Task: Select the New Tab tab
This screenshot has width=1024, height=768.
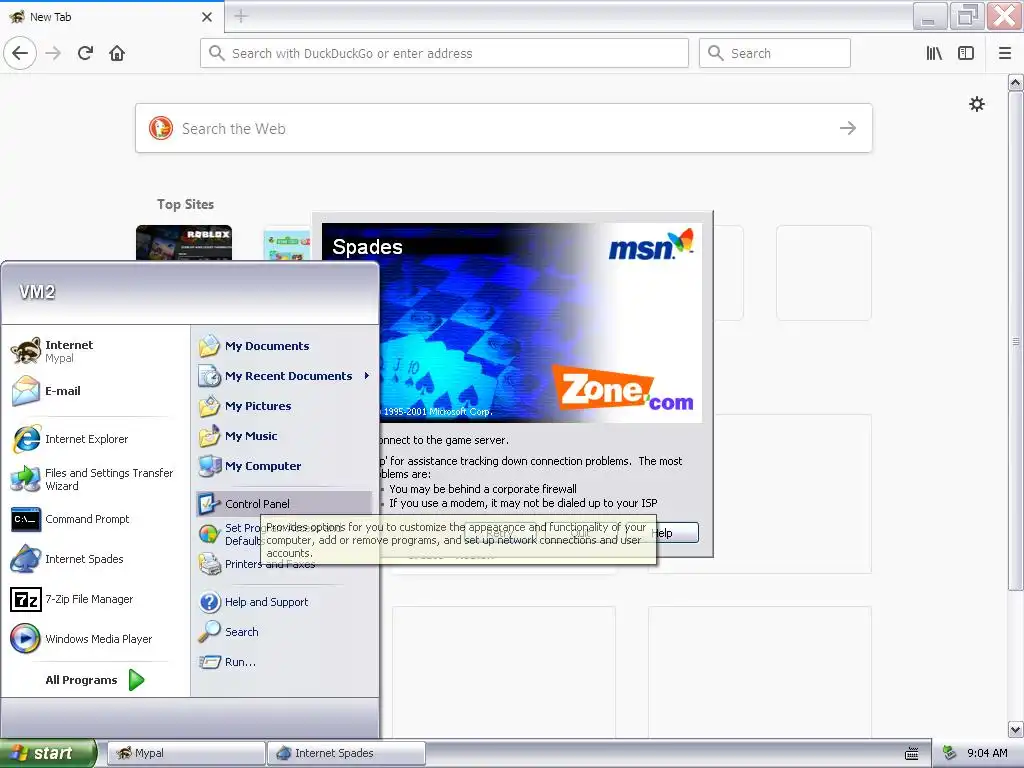Action: tap(112, 17)
